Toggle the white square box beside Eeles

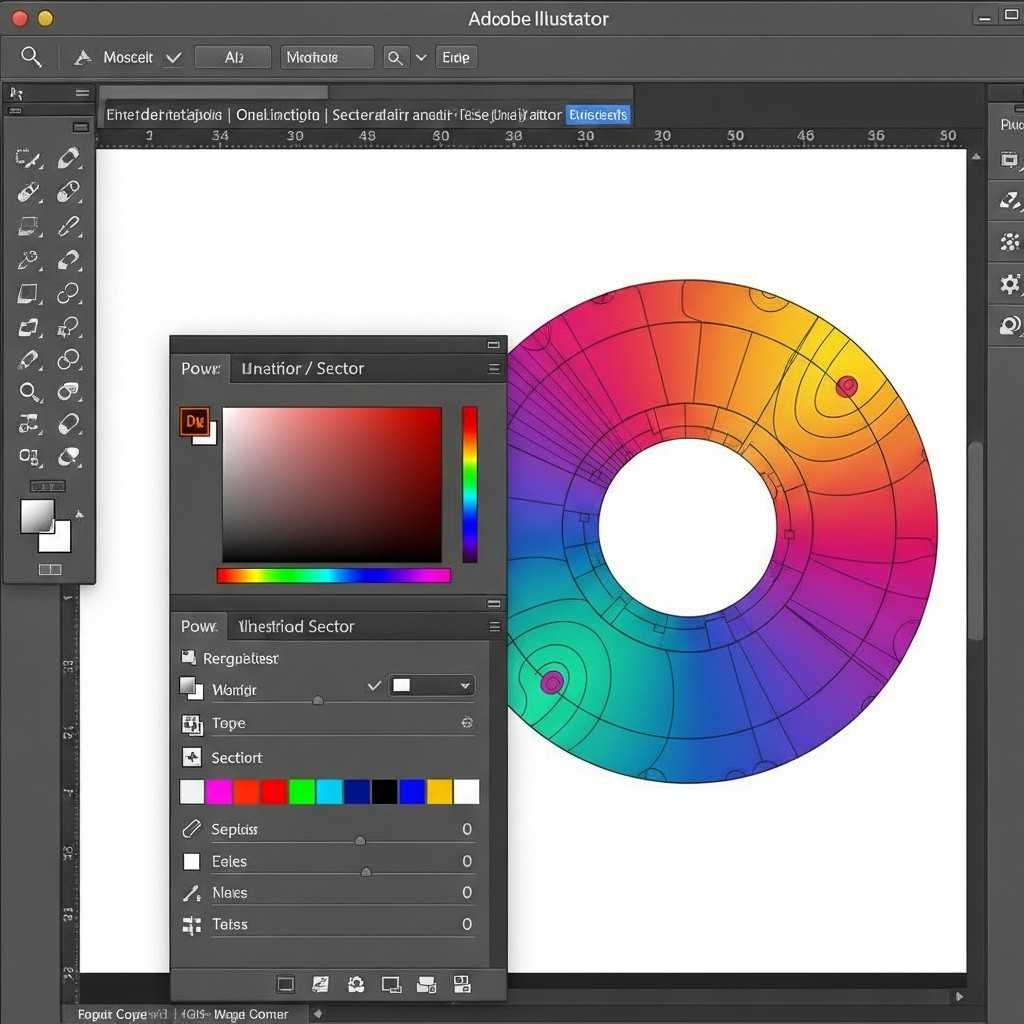(x=191, y=861)
